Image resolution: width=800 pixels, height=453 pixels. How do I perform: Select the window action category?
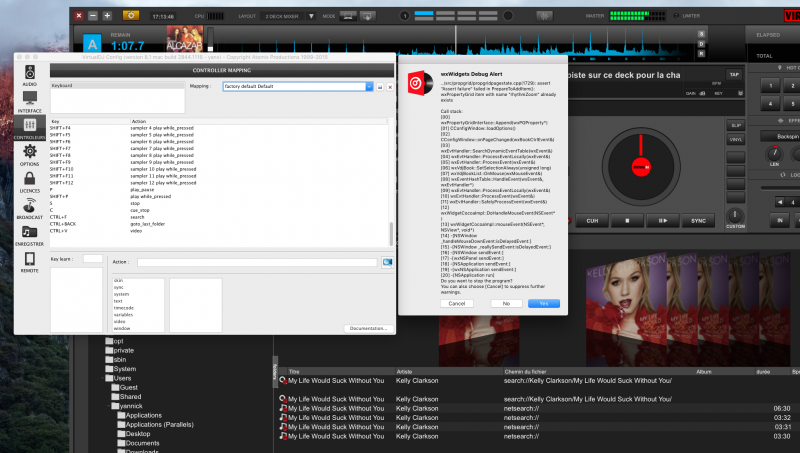122,329
